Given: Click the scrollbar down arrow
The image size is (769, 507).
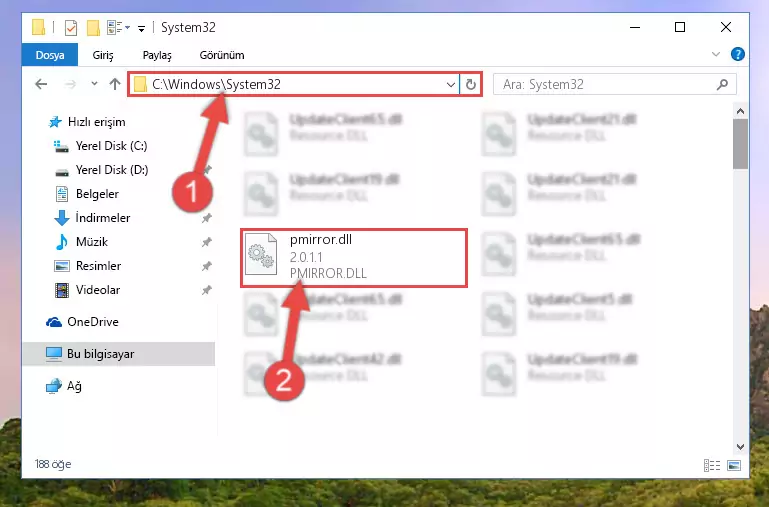Looking at the screenshot, I should pyautogui.click(x=740, y=447).
